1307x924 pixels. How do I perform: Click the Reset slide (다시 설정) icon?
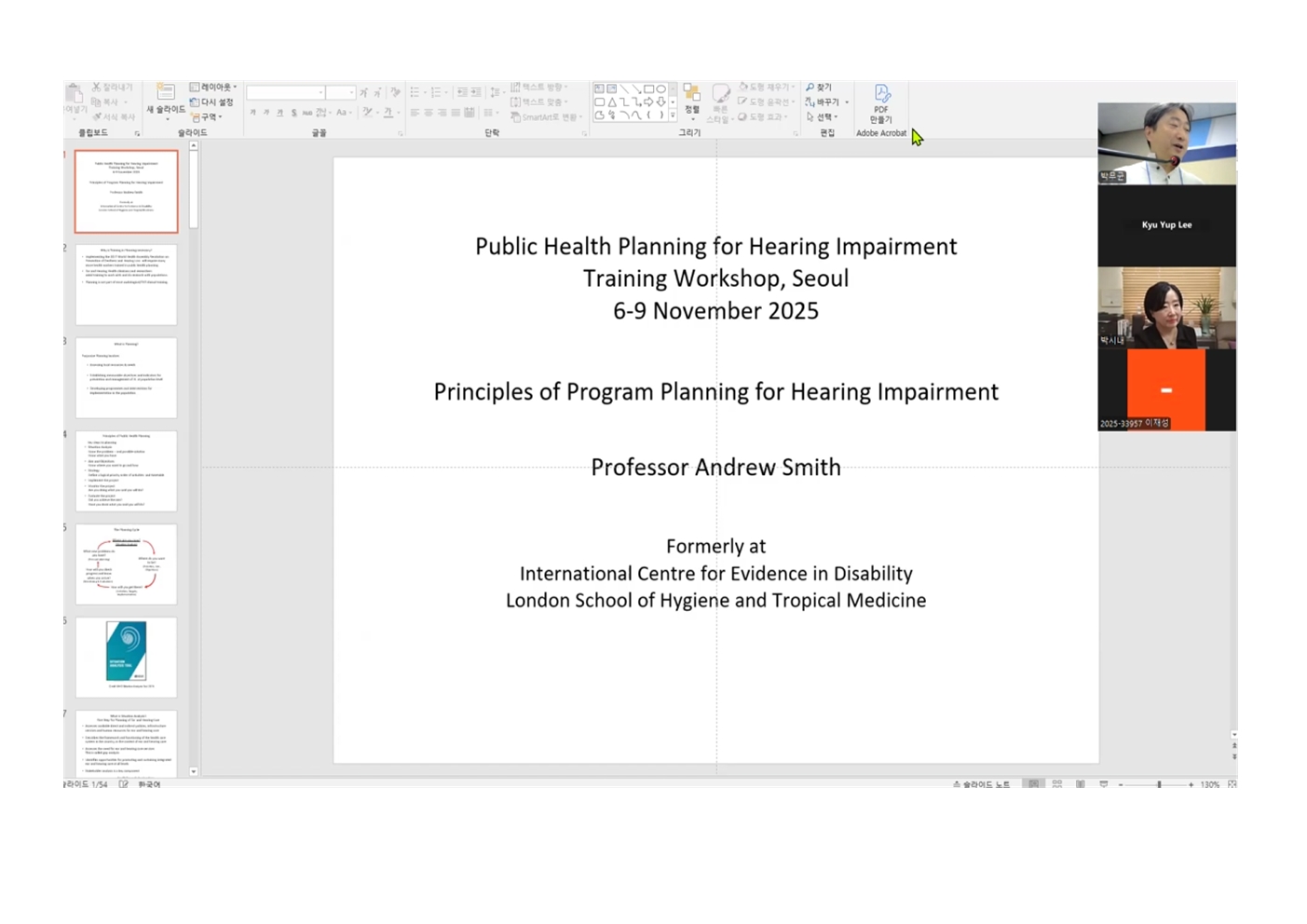195,102
